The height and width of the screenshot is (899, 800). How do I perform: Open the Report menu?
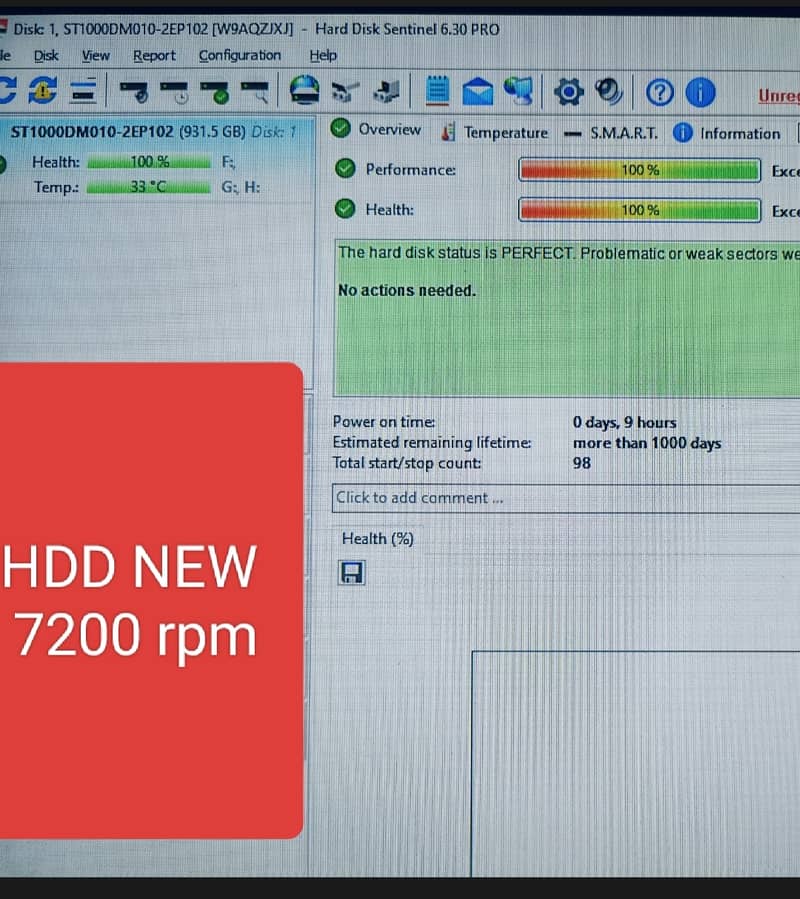tap(154, 56)
